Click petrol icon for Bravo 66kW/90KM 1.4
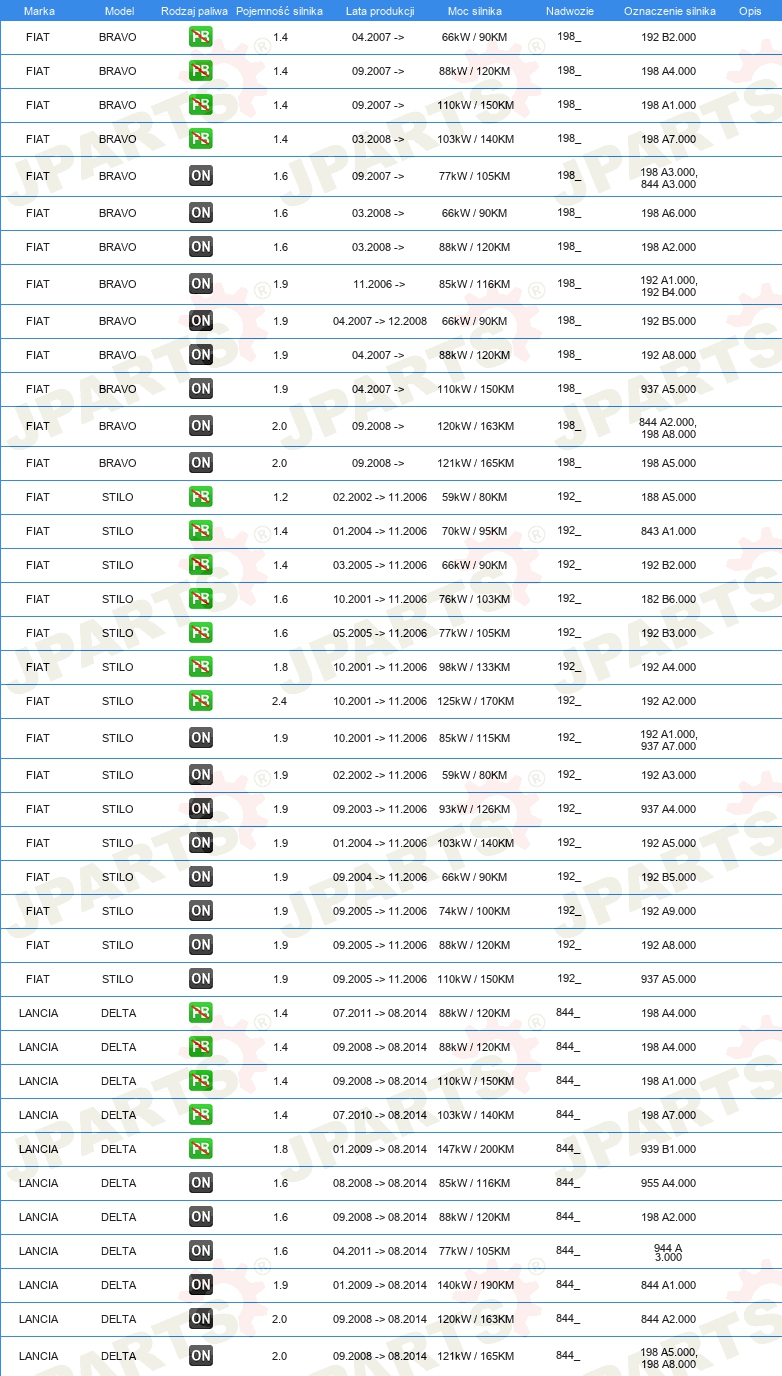Screen dimensions: 782x1376 coord(201,37)
